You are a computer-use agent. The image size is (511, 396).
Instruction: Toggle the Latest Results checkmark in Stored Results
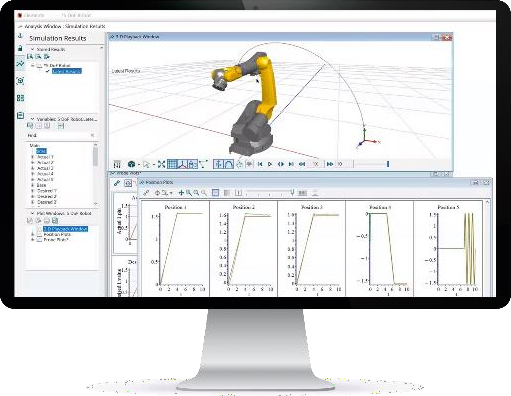click(48, 71)
